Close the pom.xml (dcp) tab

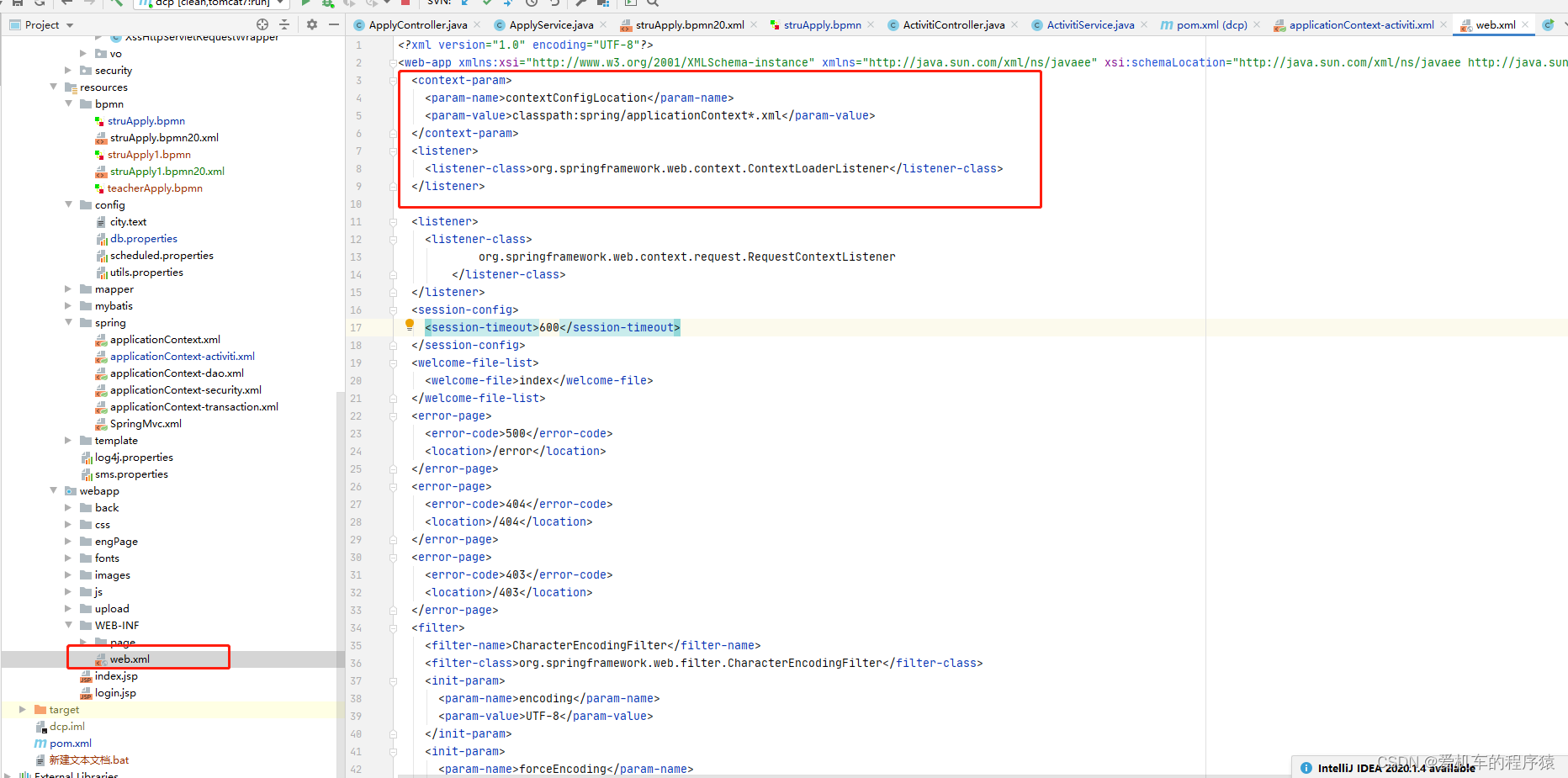(1257, 24)
